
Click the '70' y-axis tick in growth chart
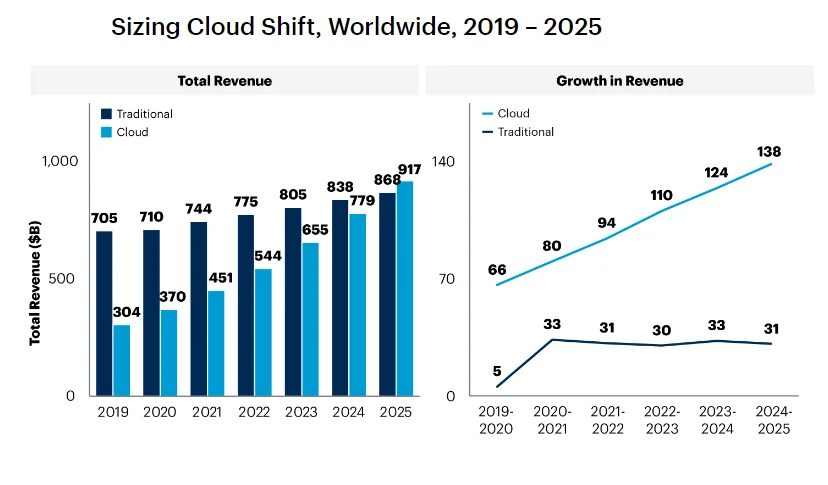[x=447, y=279]
